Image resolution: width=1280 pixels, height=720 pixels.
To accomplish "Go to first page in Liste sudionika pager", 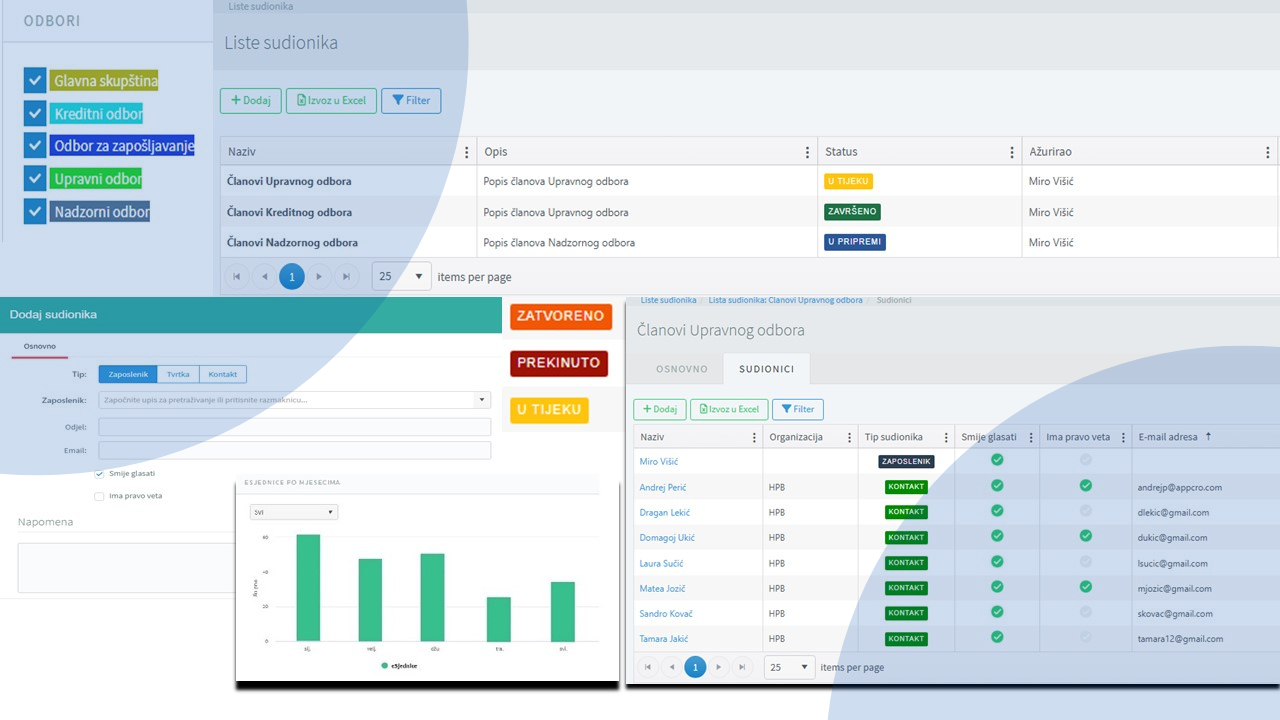I will coord(237,276).
